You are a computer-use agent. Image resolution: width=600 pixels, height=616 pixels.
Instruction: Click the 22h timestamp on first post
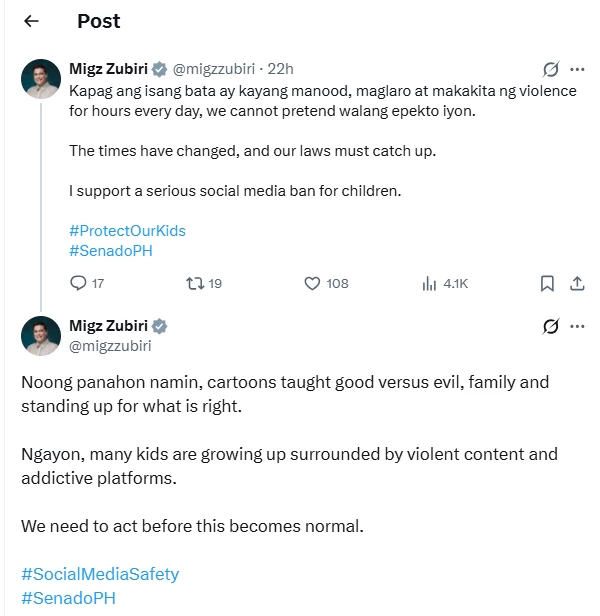click(280, 69)
